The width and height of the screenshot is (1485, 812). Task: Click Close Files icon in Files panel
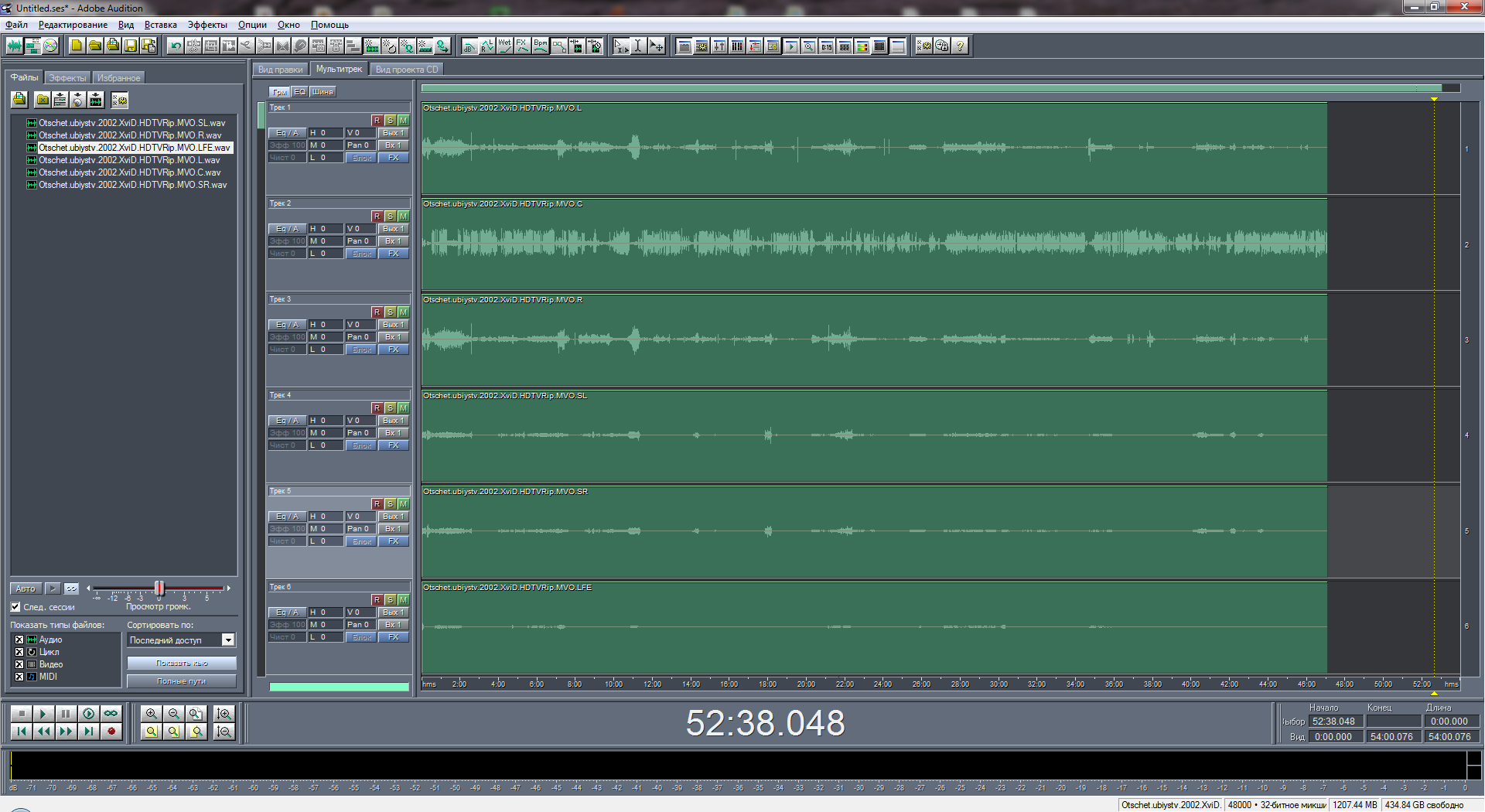[x=43, y=100]
